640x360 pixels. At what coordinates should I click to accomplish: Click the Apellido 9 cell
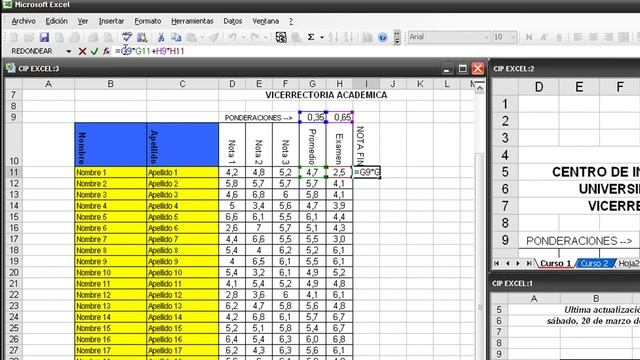pyautogui.click(x=182, y=261)
